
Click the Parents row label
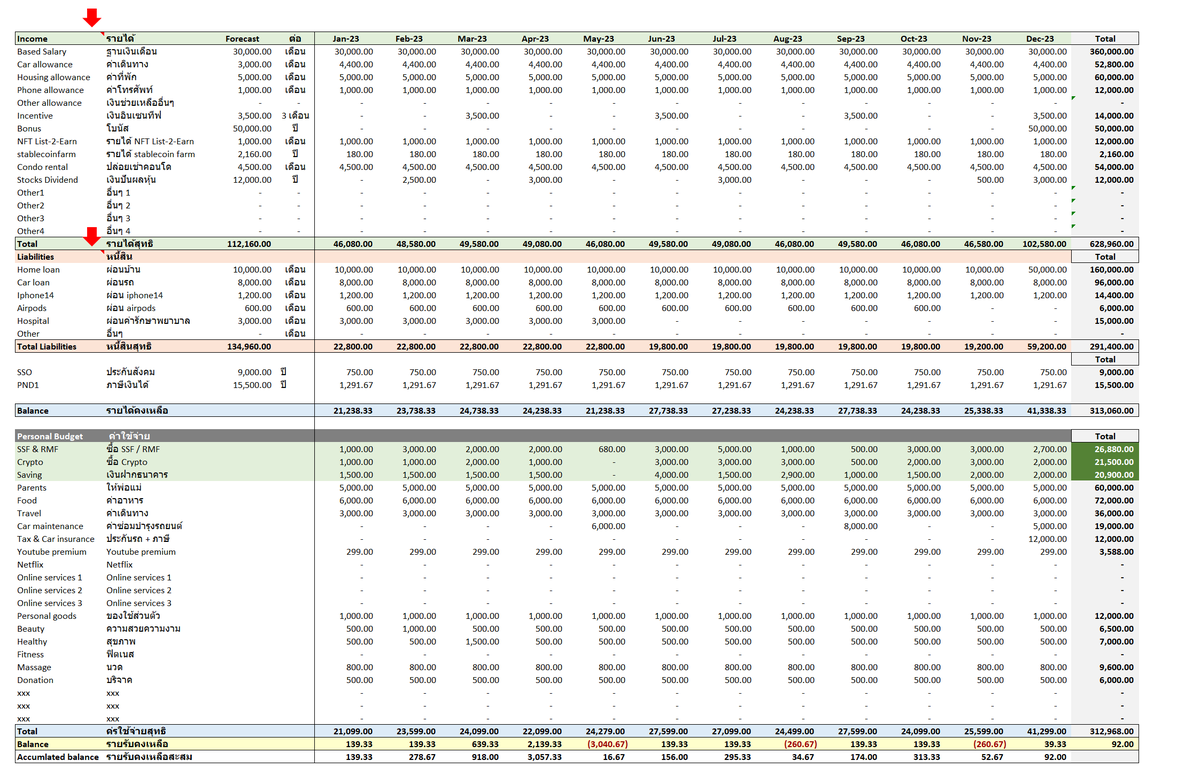(x=32, y=488)
